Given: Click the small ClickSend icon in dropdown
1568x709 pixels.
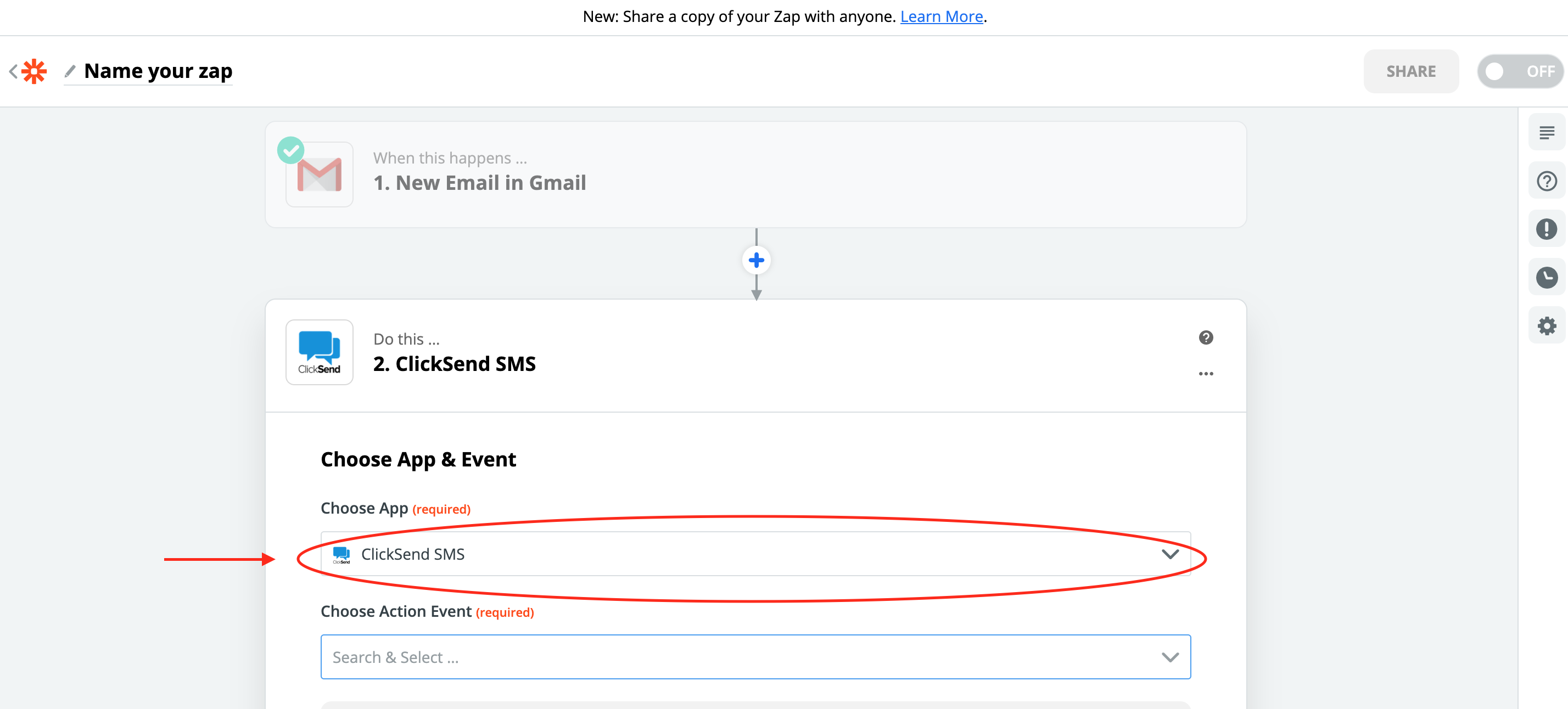Looking at the screenshot, I should click(341, 554).
